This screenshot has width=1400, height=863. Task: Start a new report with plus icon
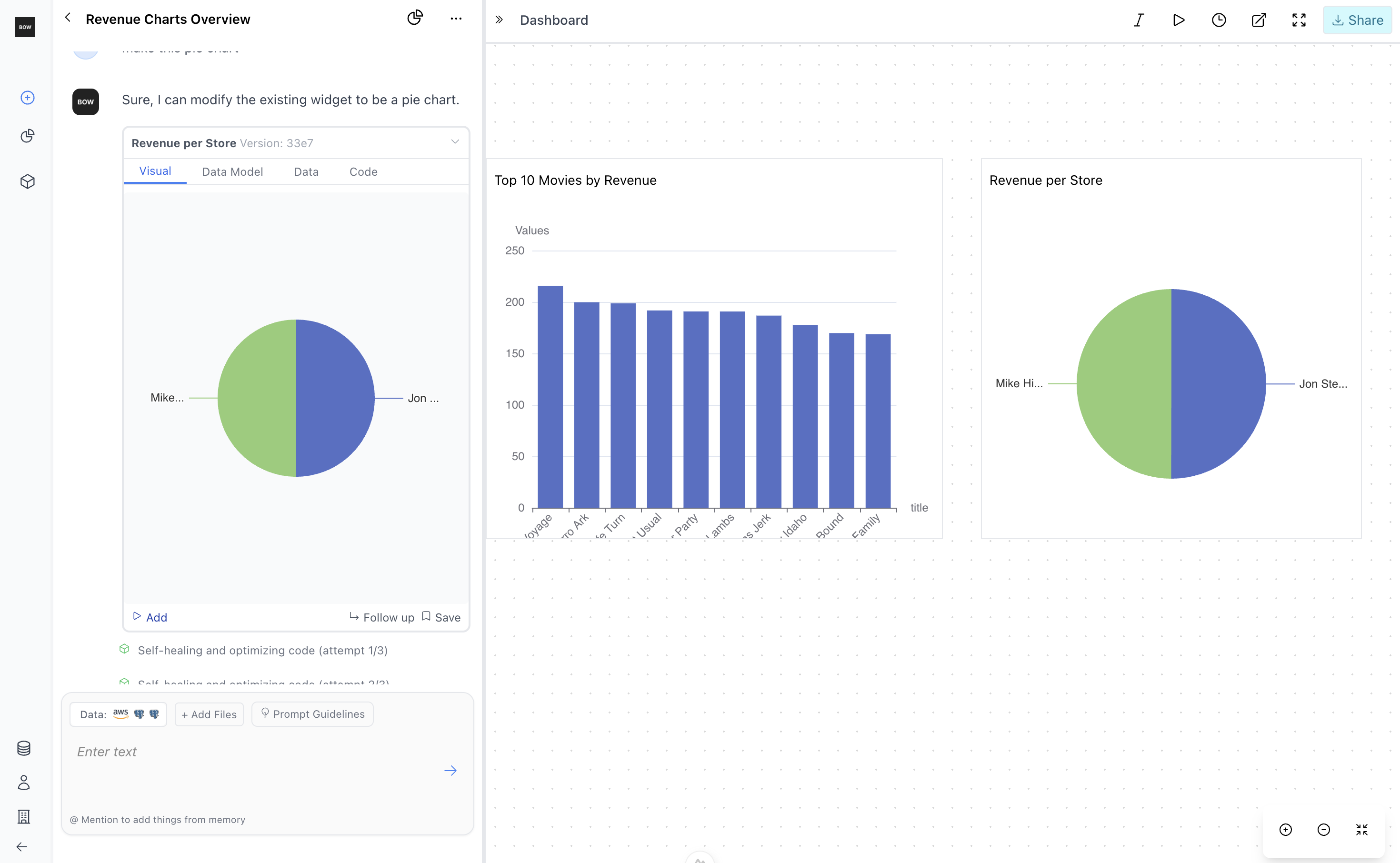tap(28, 98)
